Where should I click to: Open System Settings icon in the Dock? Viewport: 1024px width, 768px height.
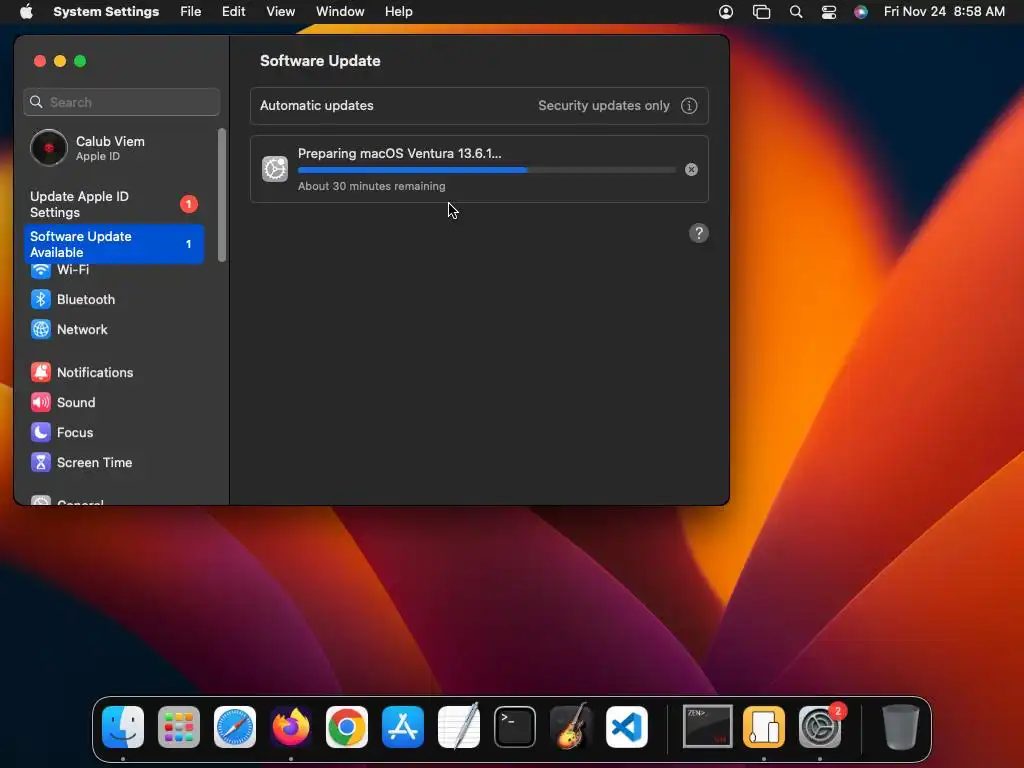pyautogui.click(x=820, y=727)
